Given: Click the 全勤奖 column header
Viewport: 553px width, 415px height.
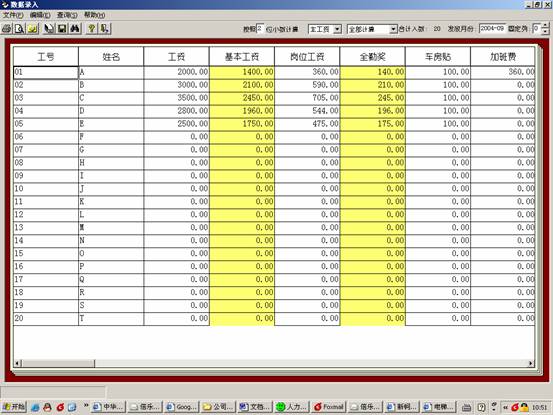Looking at the screenshot, I should point(372,56).
